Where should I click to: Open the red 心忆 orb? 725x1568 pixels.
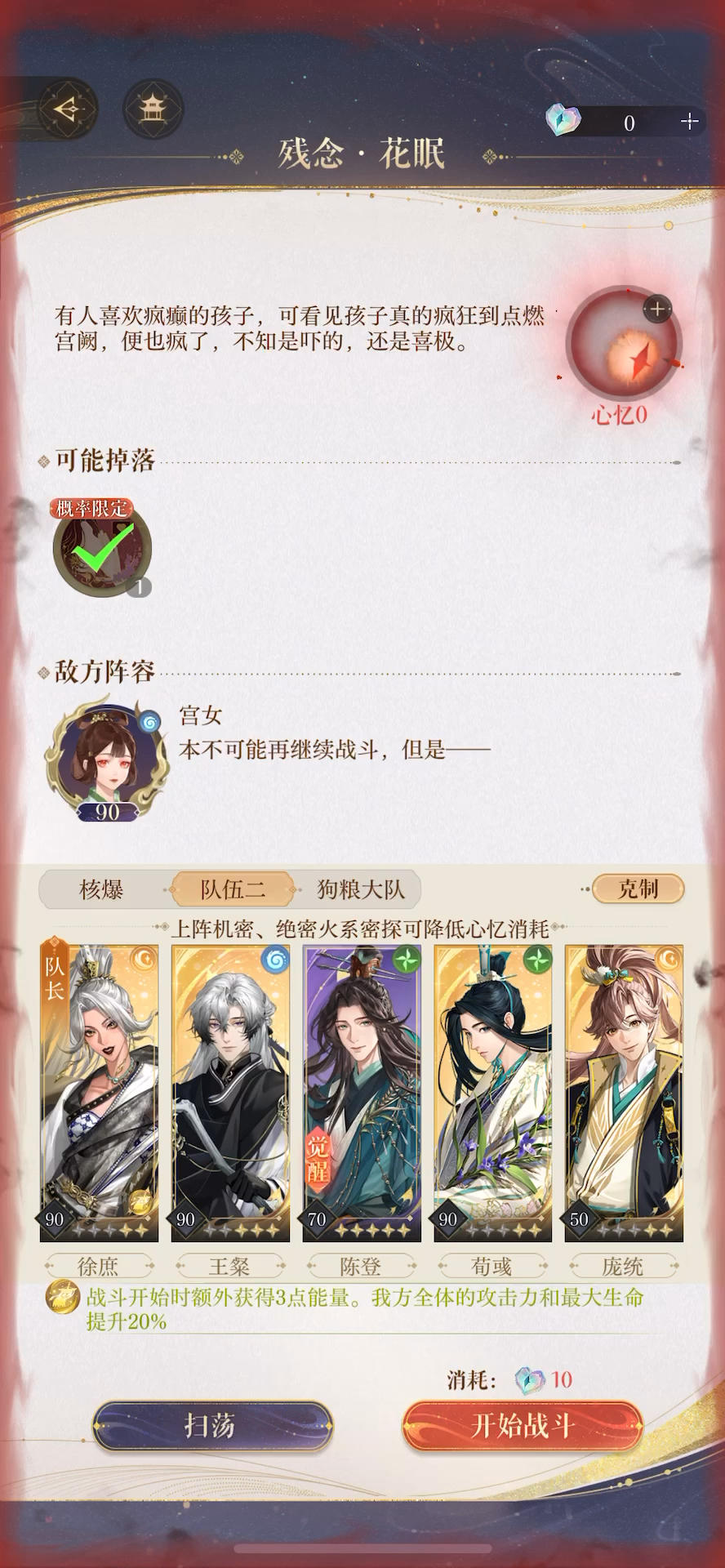tap(625, 344)
